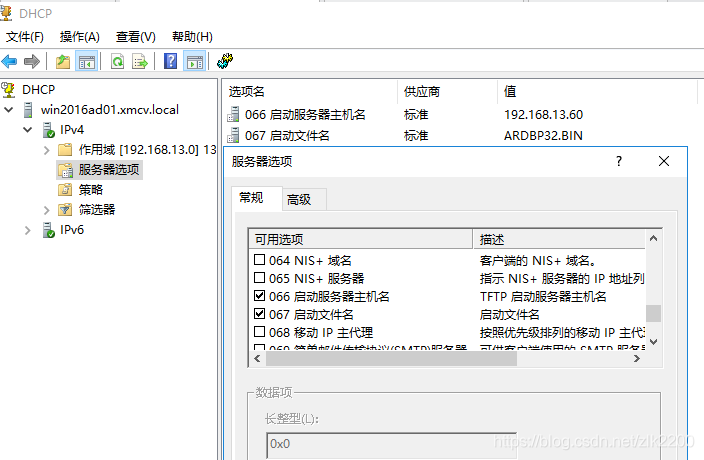Click the icon of option 067 in list

233,136
